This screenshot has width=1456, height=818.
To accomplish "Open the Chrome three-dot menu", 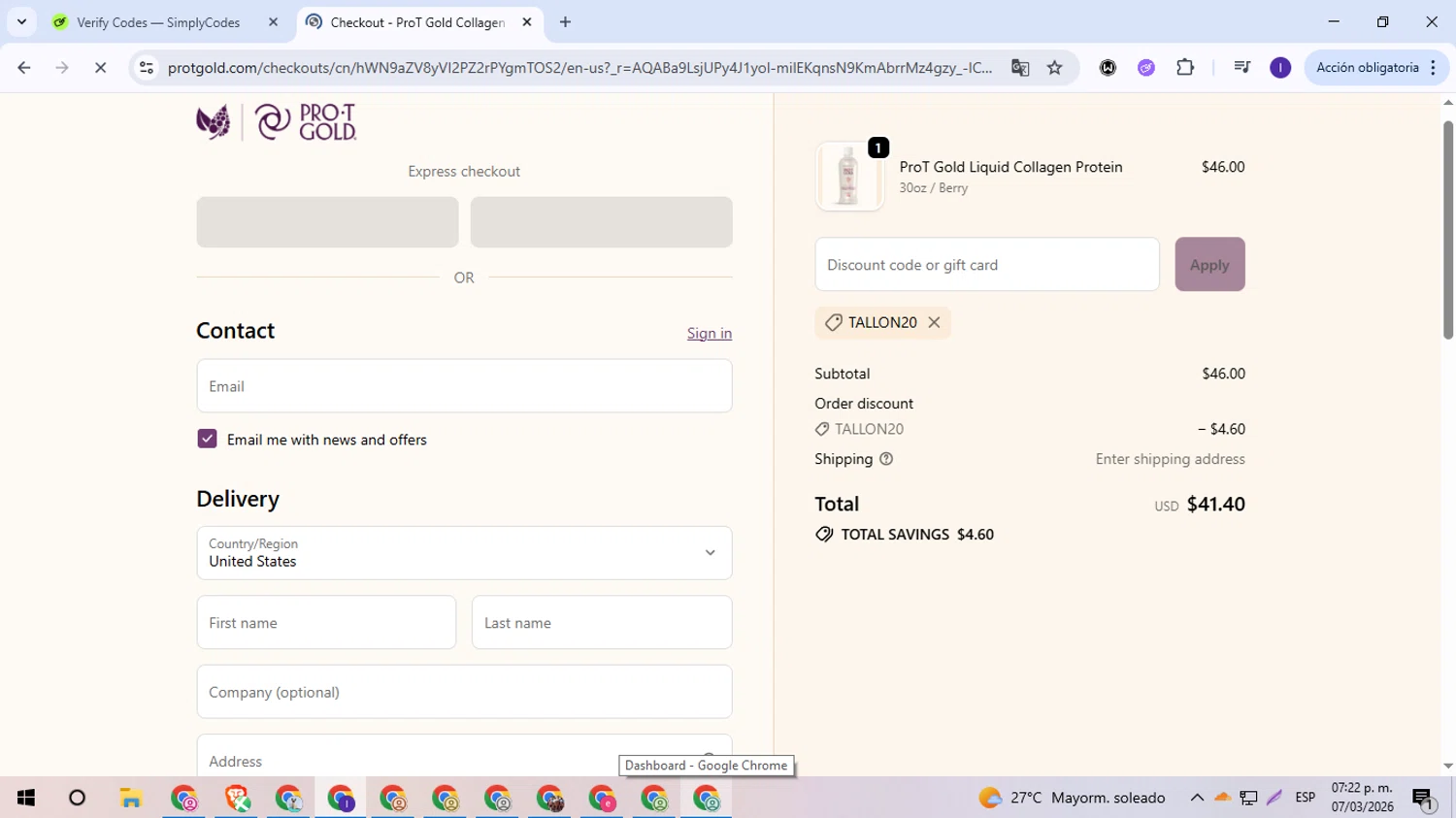I will 1434,68.
